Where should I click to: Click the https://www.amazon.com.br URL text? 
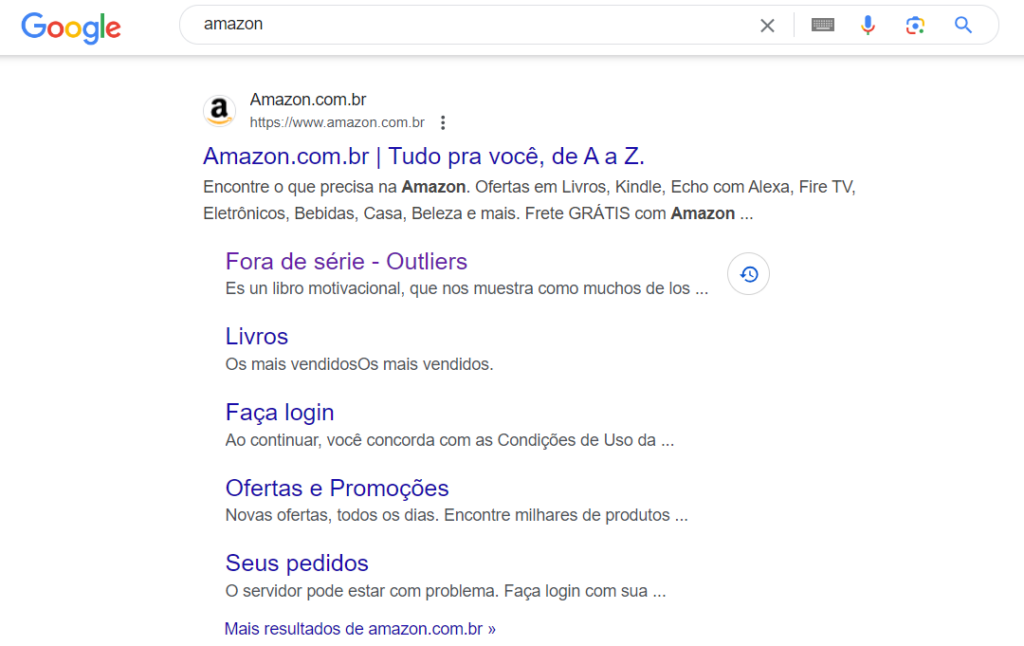(x=337, y=123)
